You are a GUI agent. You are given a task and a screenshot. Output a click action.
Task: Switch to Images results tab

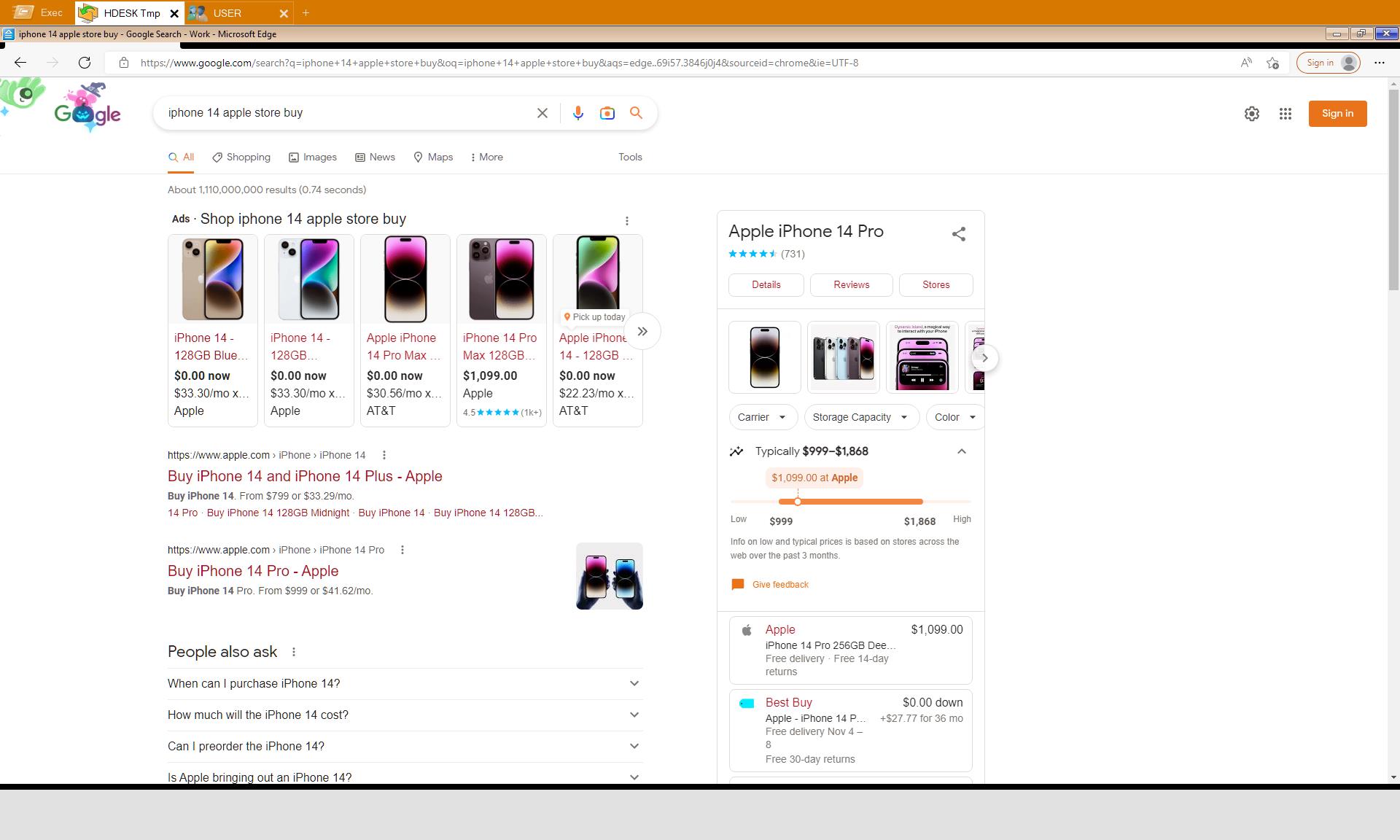pyautogui.click(x=313, y=157)
